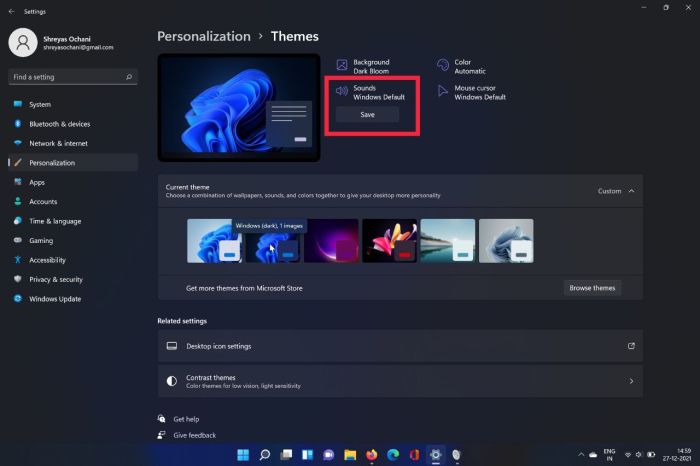Focus the Find a setting search box
Image resolution: width=700 pixels, height=466 pixels.
[73, 77]
